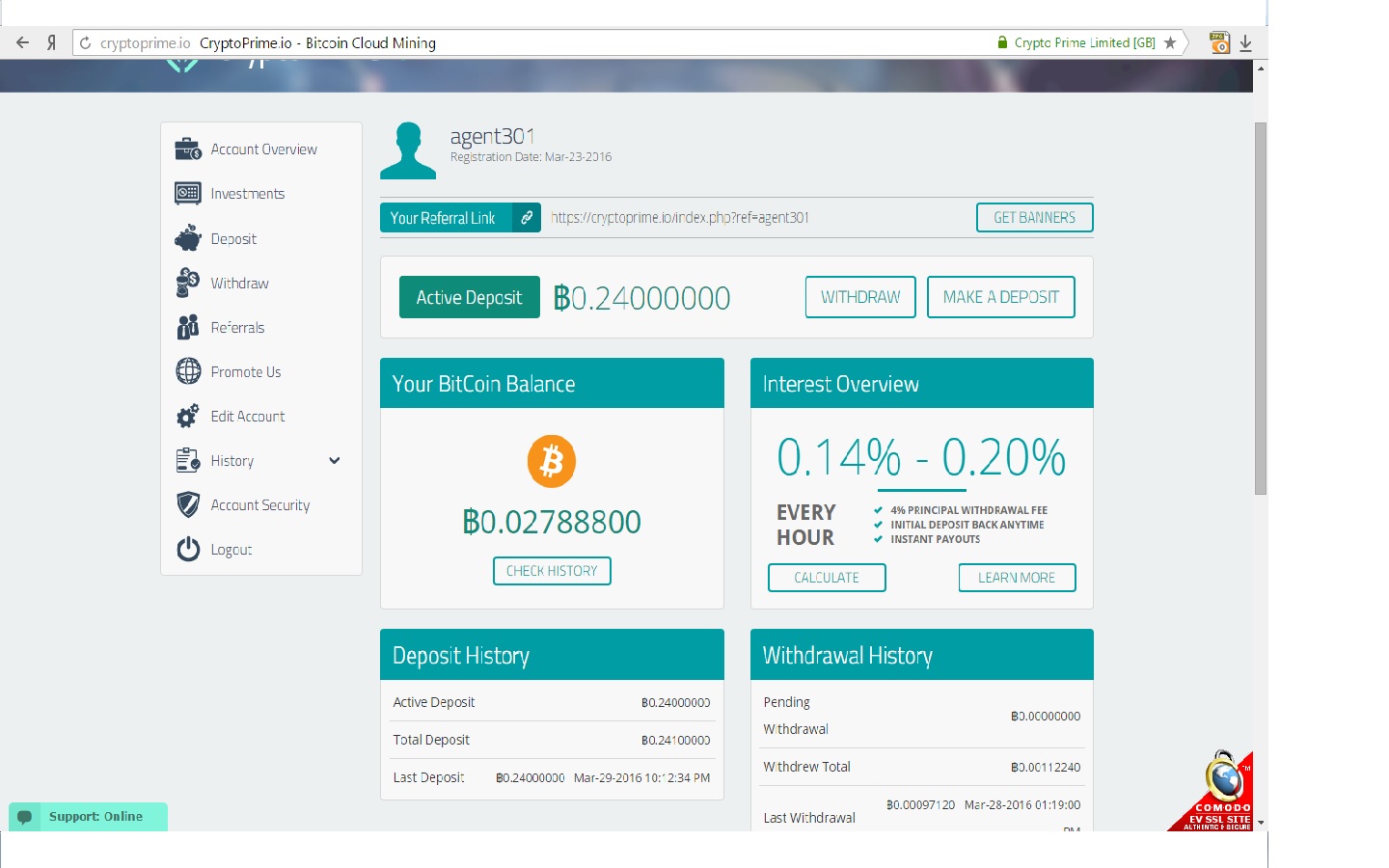The image size is (1389, 868).
Task: Click the scrollbar down arrow
Action: (1261, 823)
